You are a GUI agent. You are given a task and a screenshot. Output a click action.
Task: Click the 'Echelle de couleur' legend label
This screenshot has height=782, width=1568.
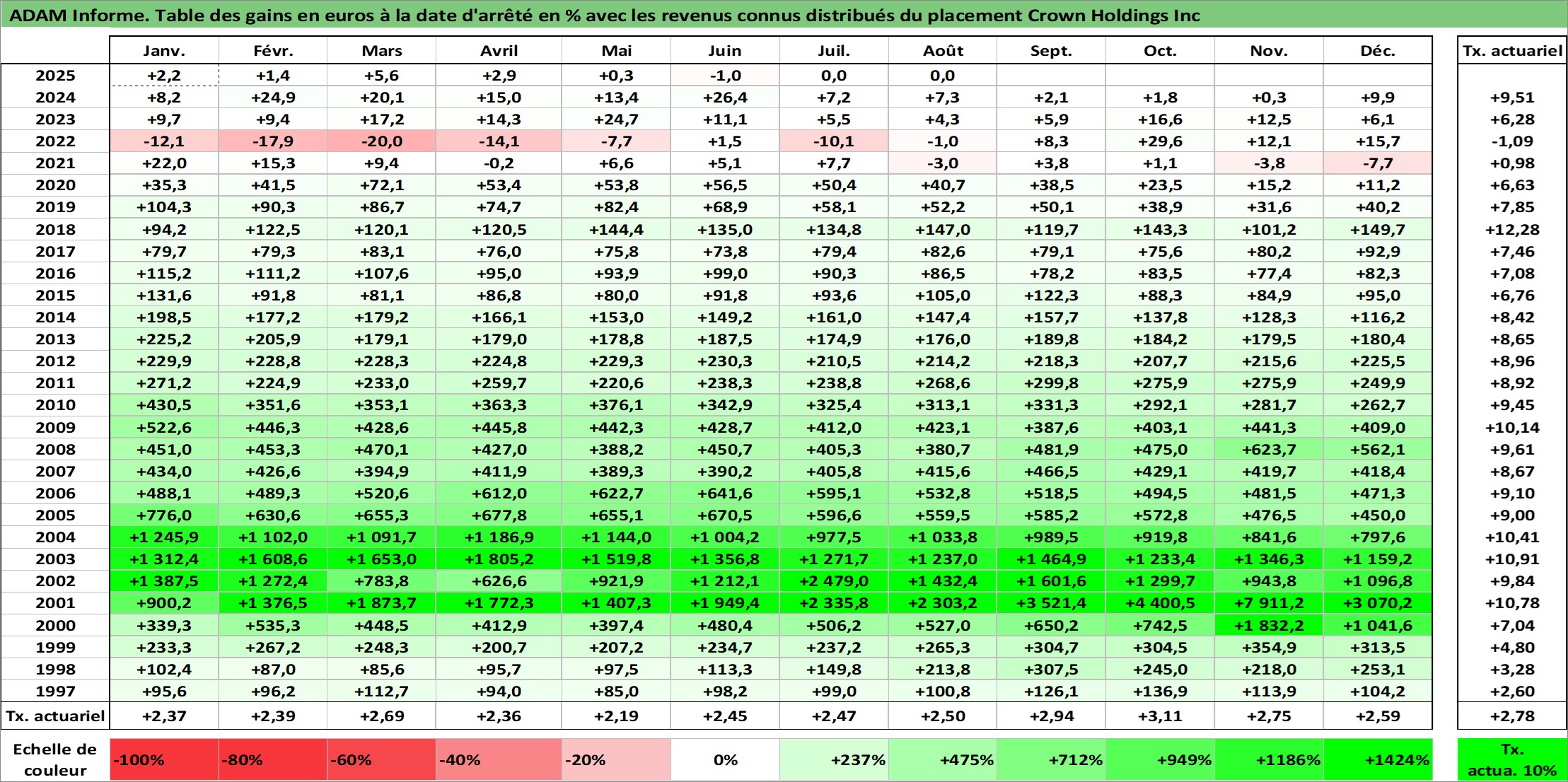click(55, 760)
